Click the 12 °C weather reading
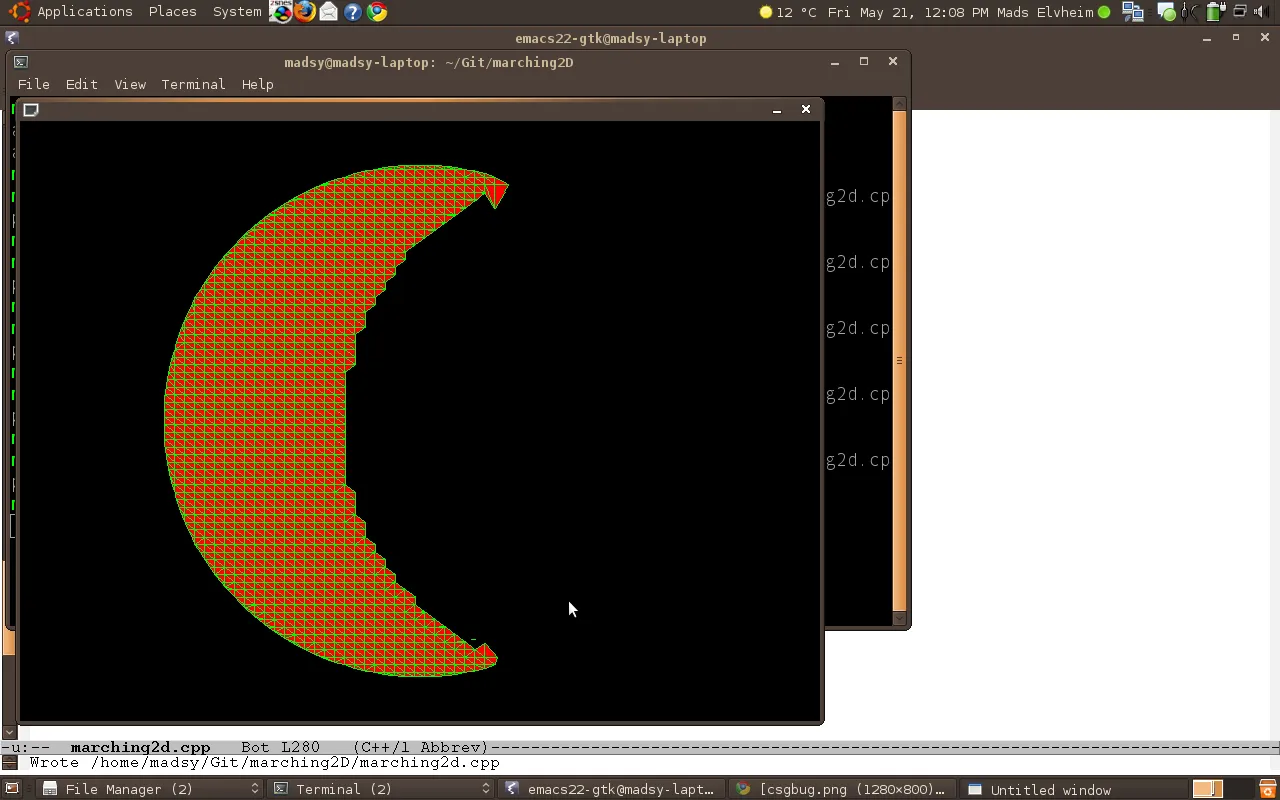 point(796,12)
